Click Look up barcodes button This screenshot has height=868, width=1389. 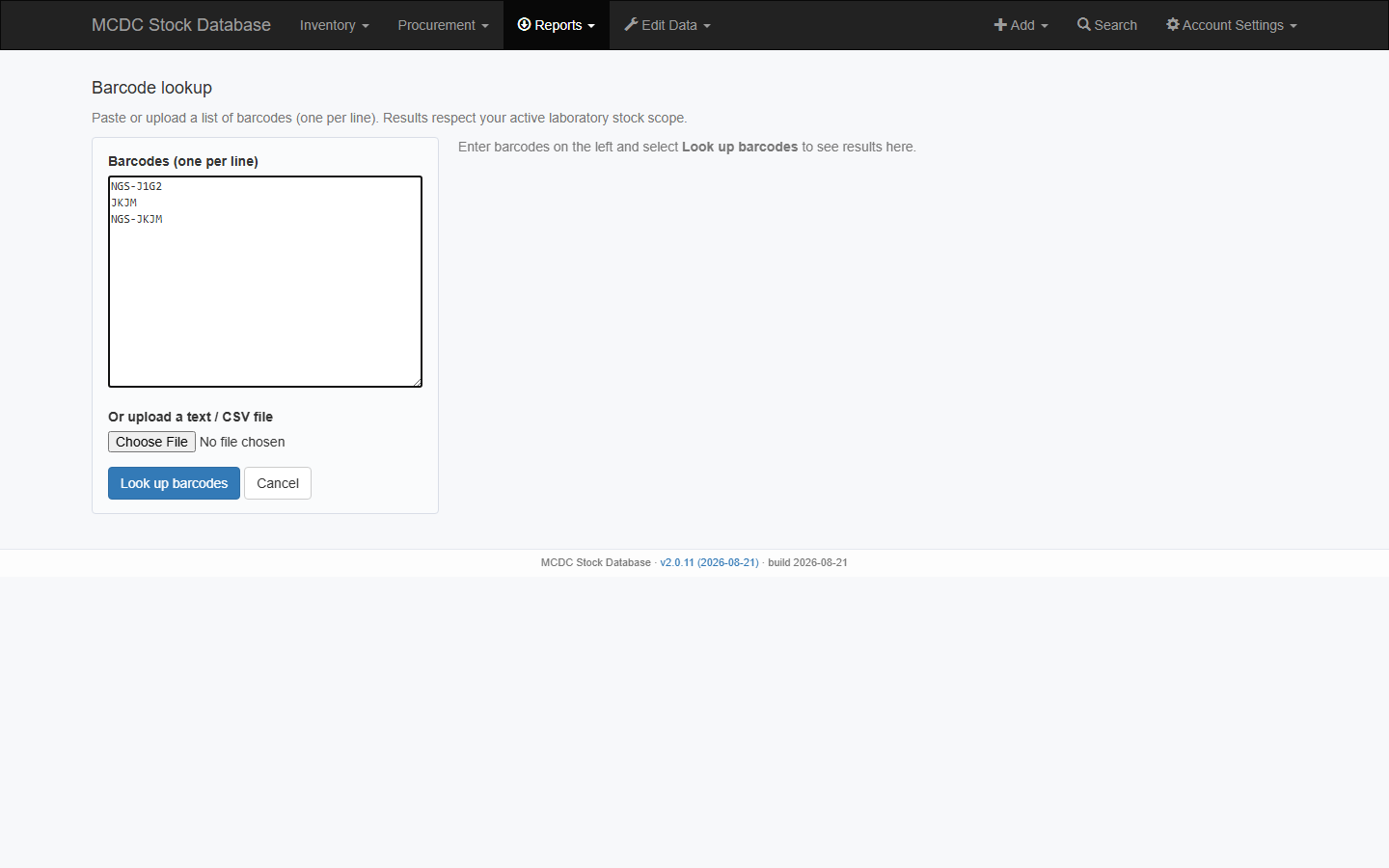[x=174, y=483]
